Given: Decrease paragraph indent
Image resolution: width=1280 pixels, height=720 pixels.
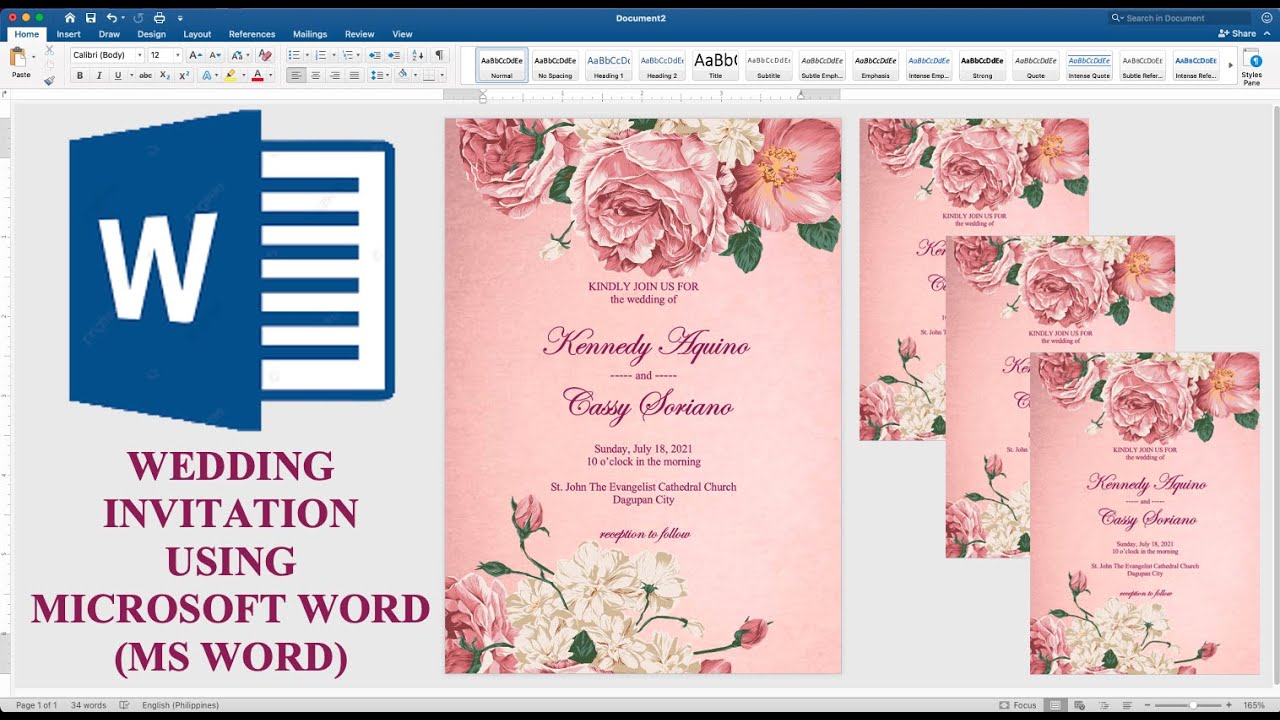Looking at the screenshot, I should click(375, 55).
